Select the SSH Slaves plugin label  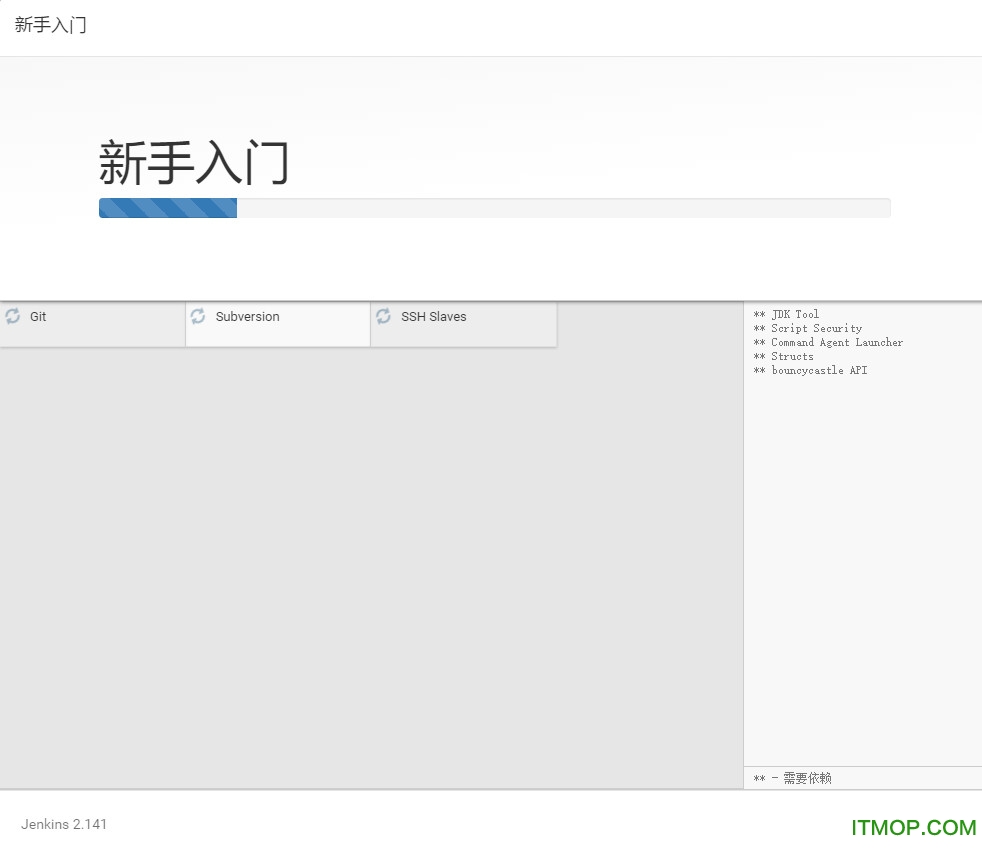tap(433, 317)
